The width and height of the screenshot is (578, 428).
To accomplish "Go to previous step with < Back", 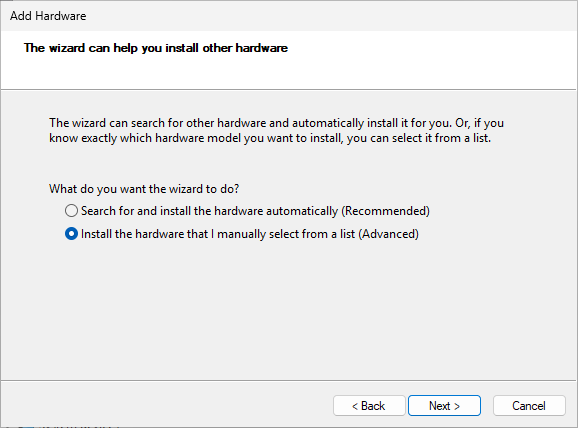I will coord(369,406).
